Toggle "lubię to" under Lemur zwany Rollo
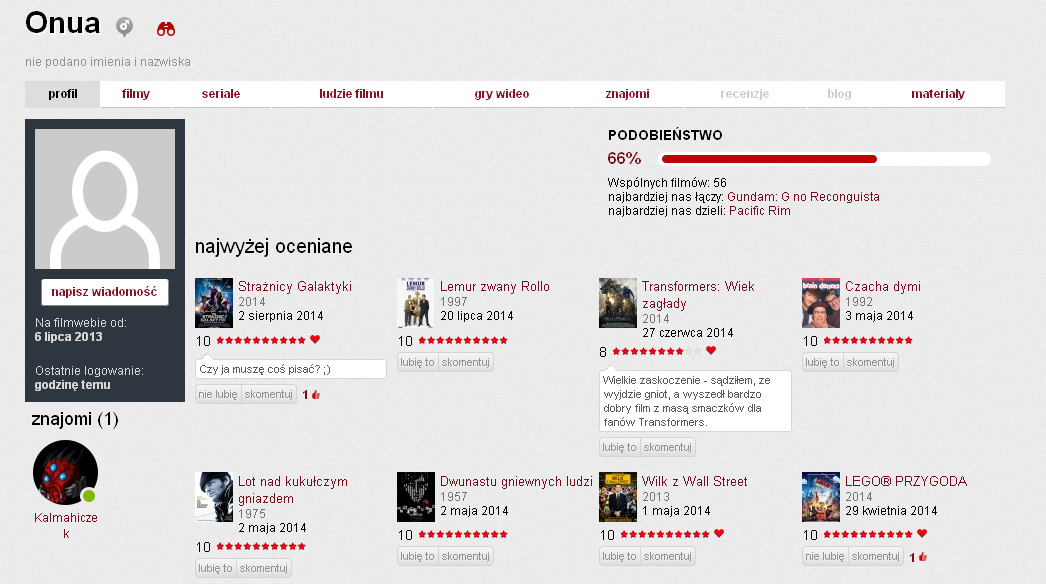1046x584 pixels. coord(416,362)
